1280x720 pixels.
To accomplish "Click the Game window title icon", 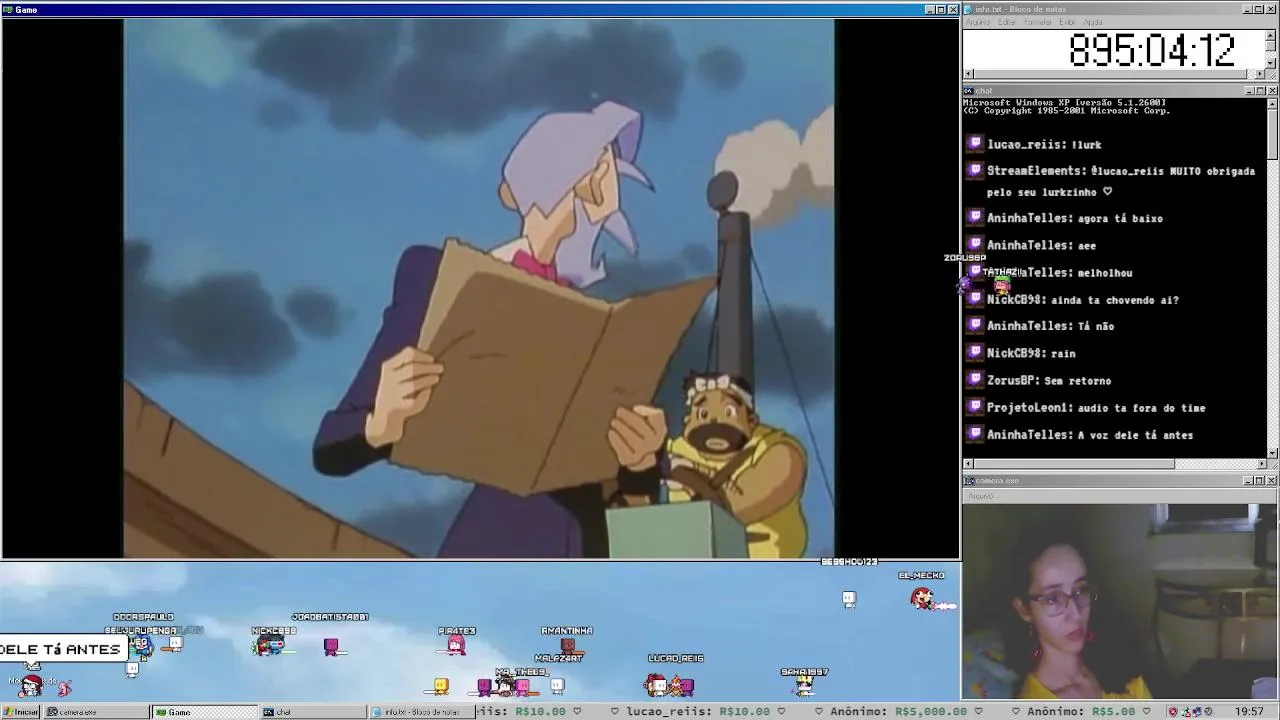I will point(8,10).
